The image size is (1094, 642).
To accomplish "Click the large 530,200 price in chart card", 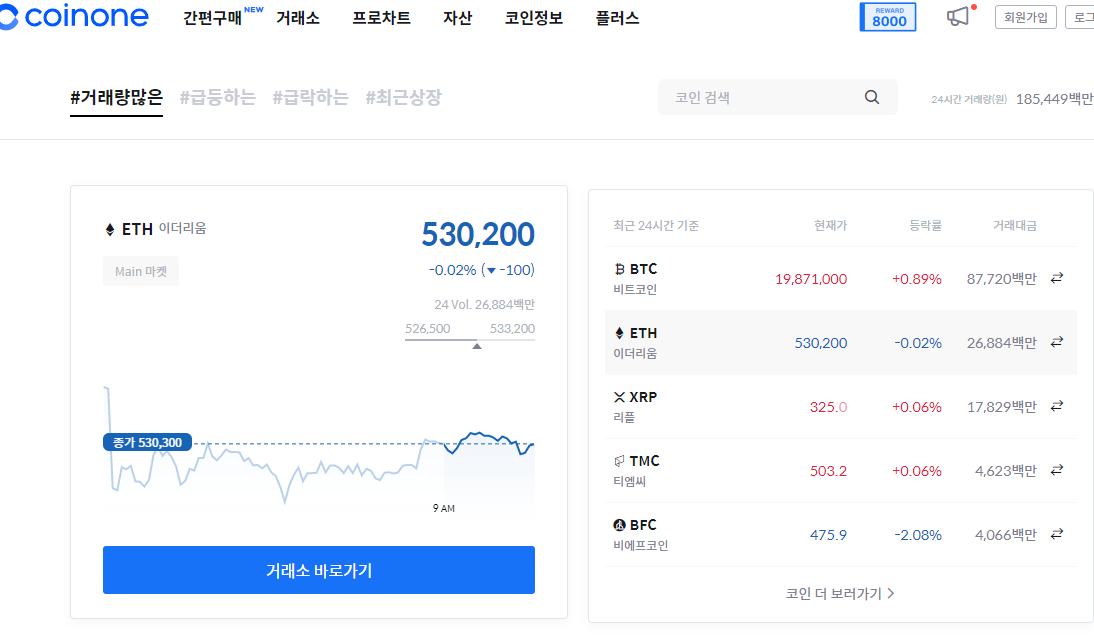I will coord(478,234).
